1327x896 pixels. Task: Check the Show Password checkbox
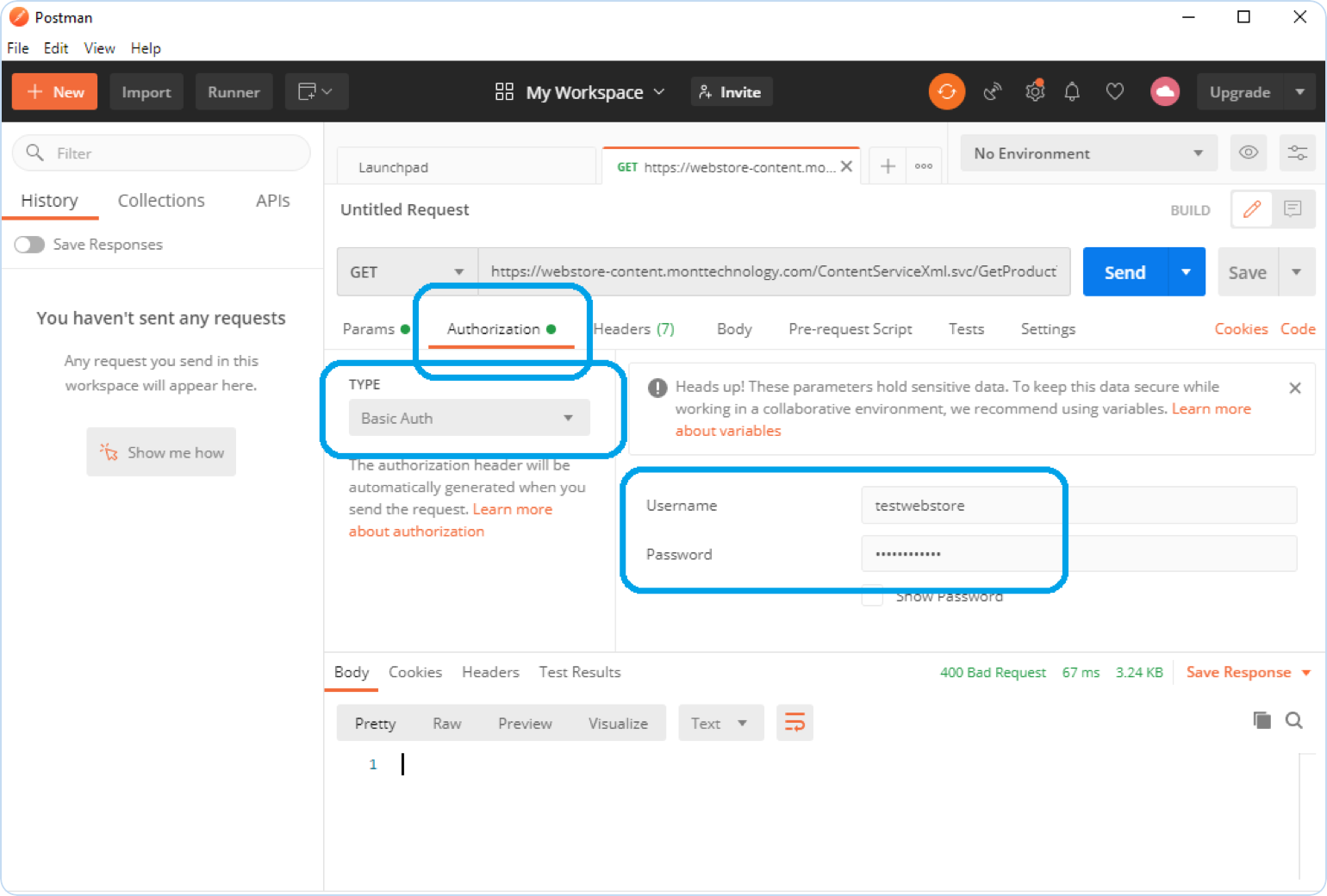(872, 596)
